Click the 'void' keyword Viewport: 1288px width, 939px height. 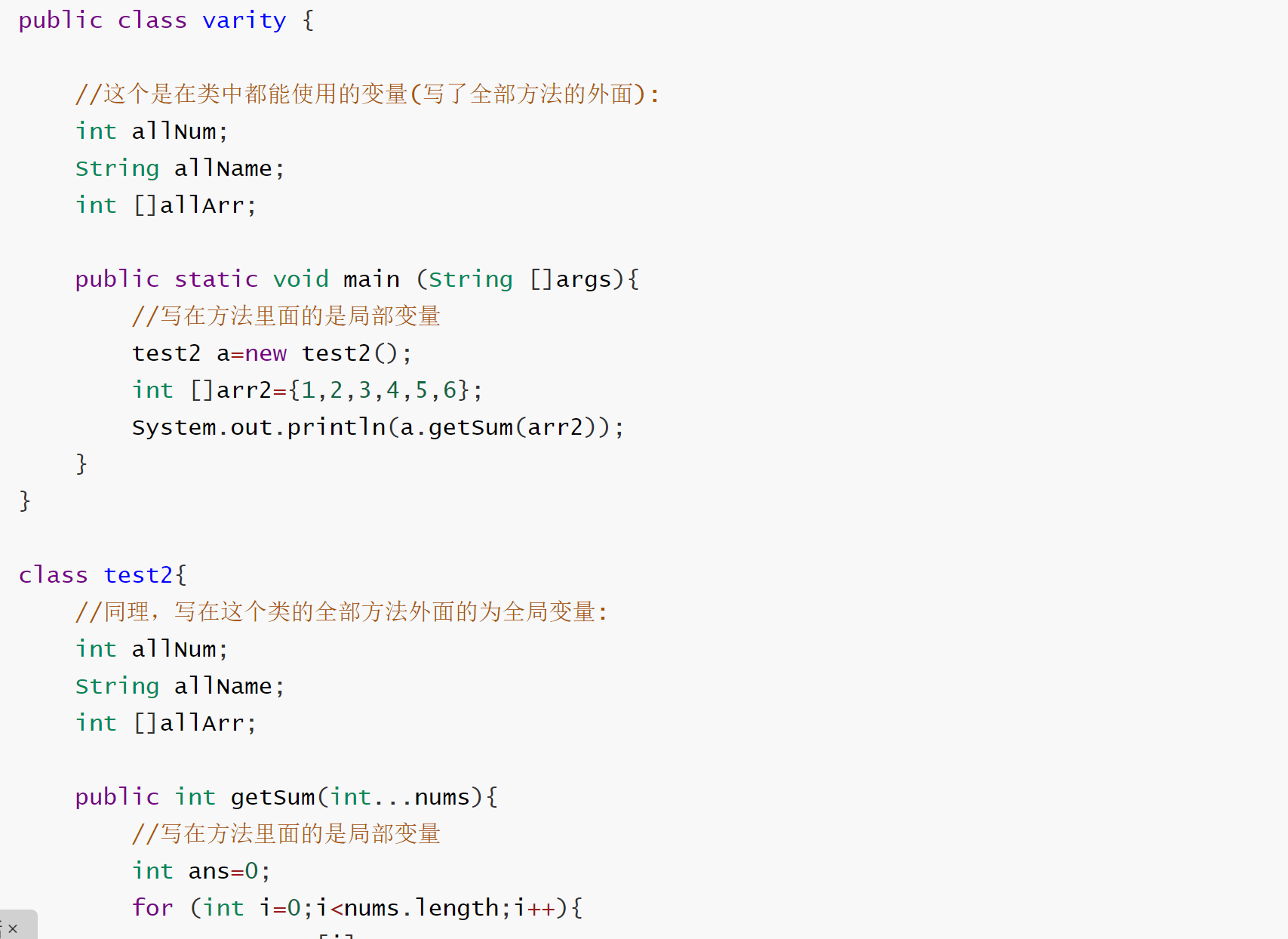(x=300, y=279)
